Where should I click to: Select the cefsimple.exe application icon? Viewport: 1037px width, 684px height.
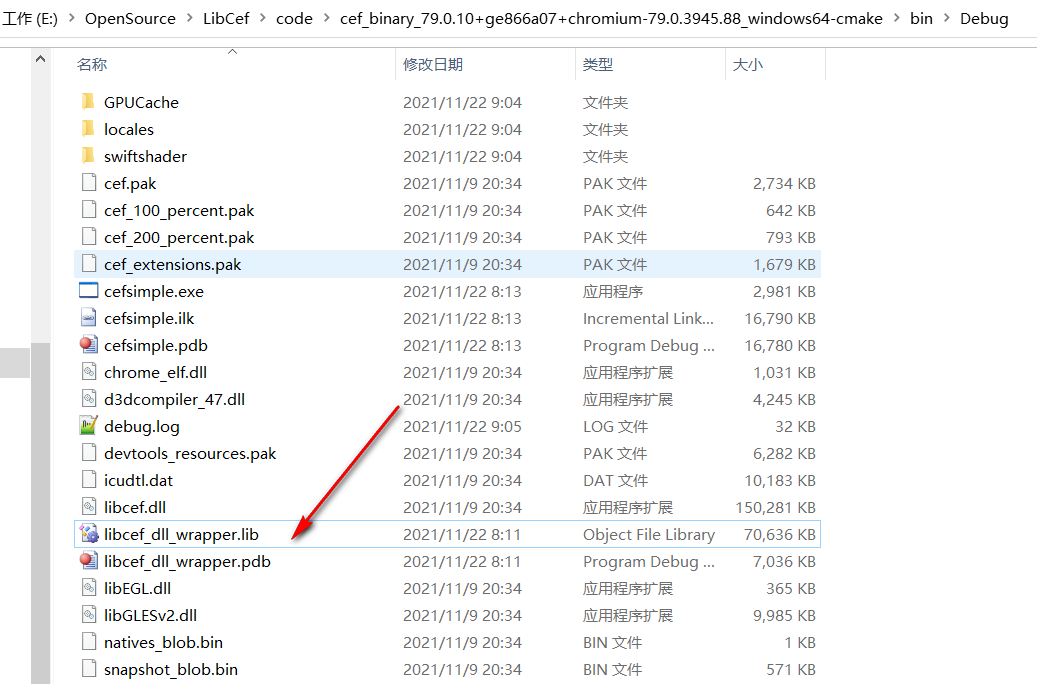coord(89,291)
